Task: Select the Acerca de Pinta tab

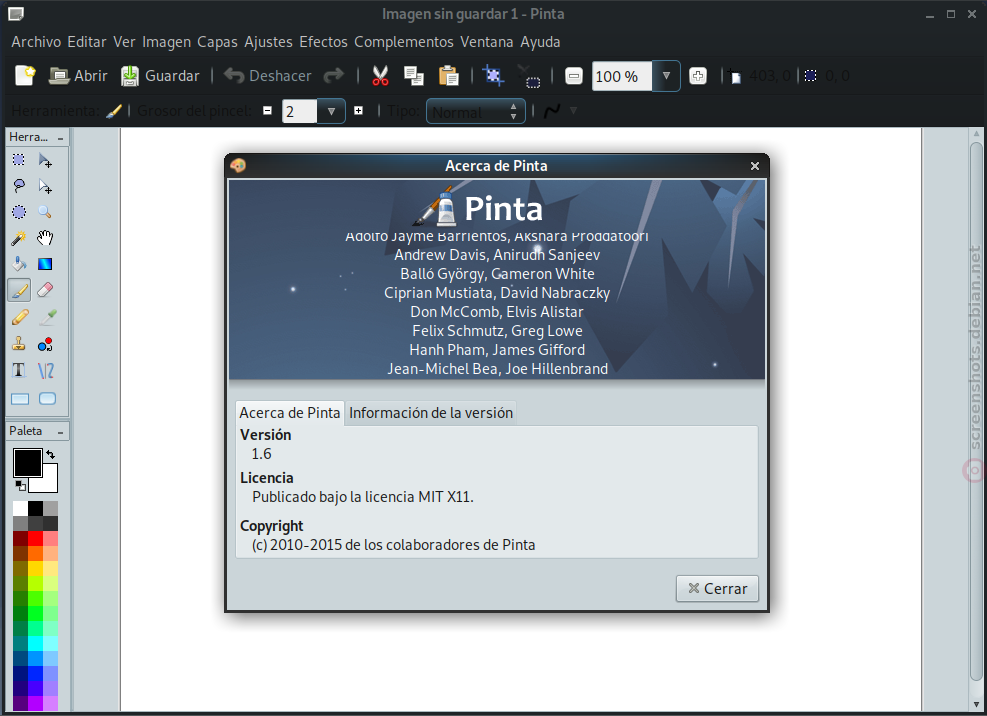Action: point(290,413)
